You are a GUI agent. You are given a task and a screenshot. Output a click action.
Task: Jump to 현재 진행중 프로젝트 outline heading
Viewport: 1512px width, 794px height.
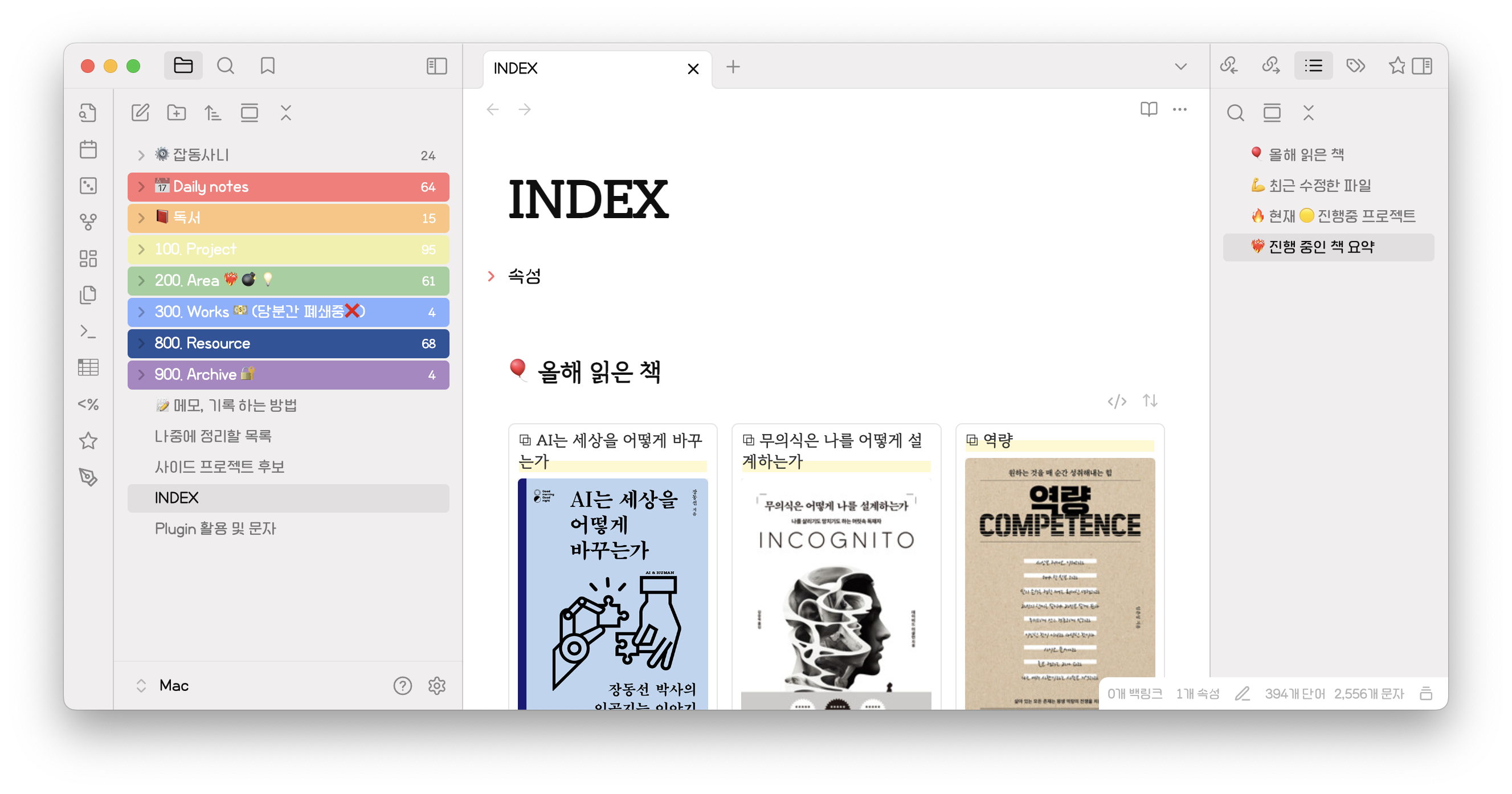(x=1329, y=216)
